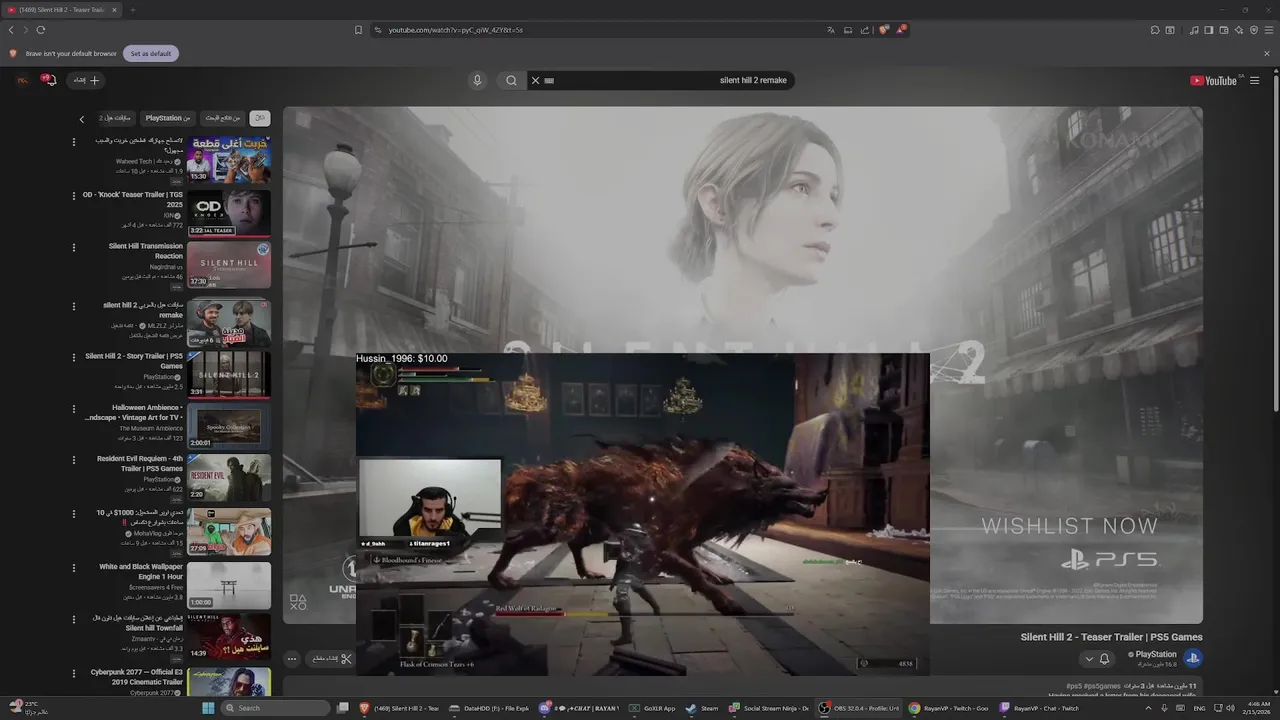Click the #ps5 hashtag link
The height and width of the screenshot is (720, 1280).
pyautogui.click(x=1073, y=686)
